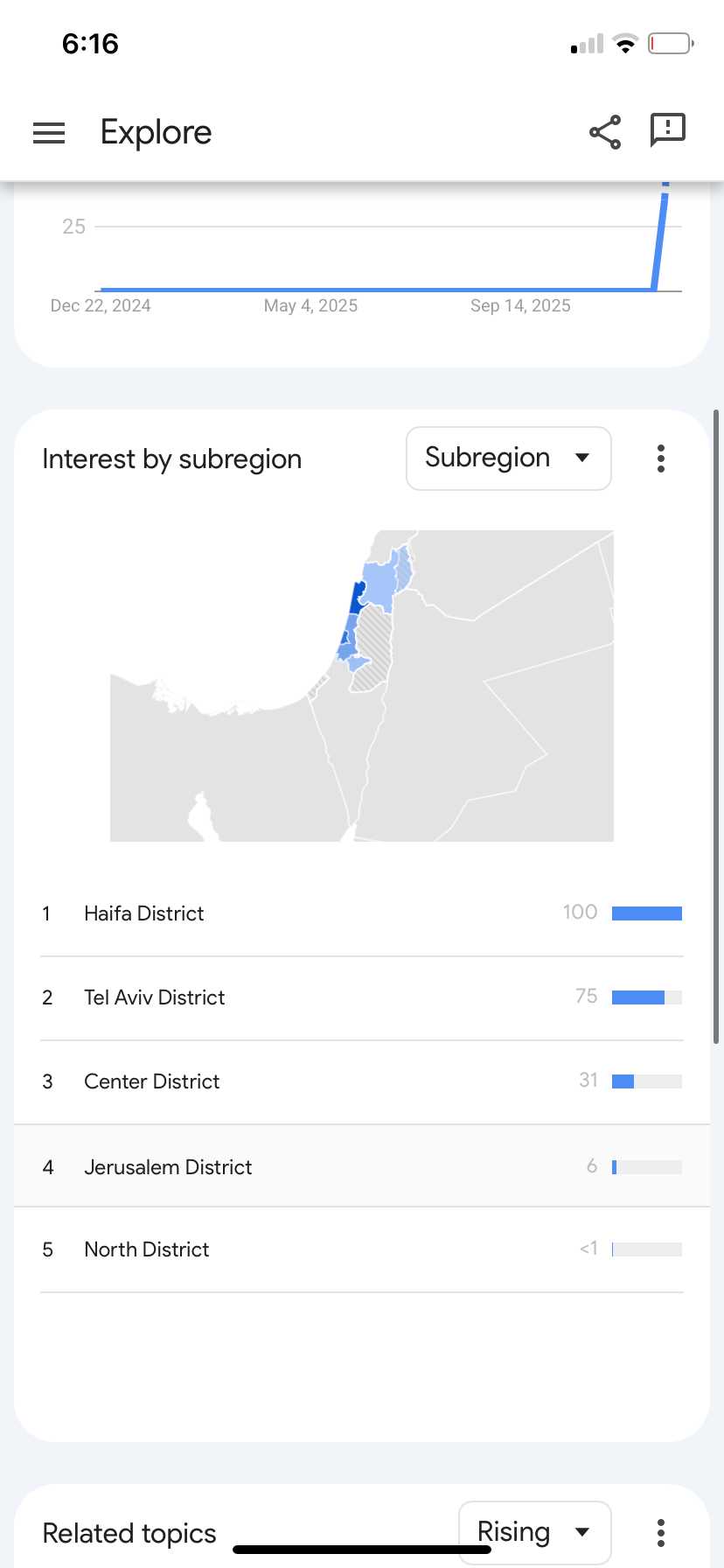This screenshot has height=1568, width=724.
Task: Click the page scrollbar on right edge
Action: pos(716,726)
